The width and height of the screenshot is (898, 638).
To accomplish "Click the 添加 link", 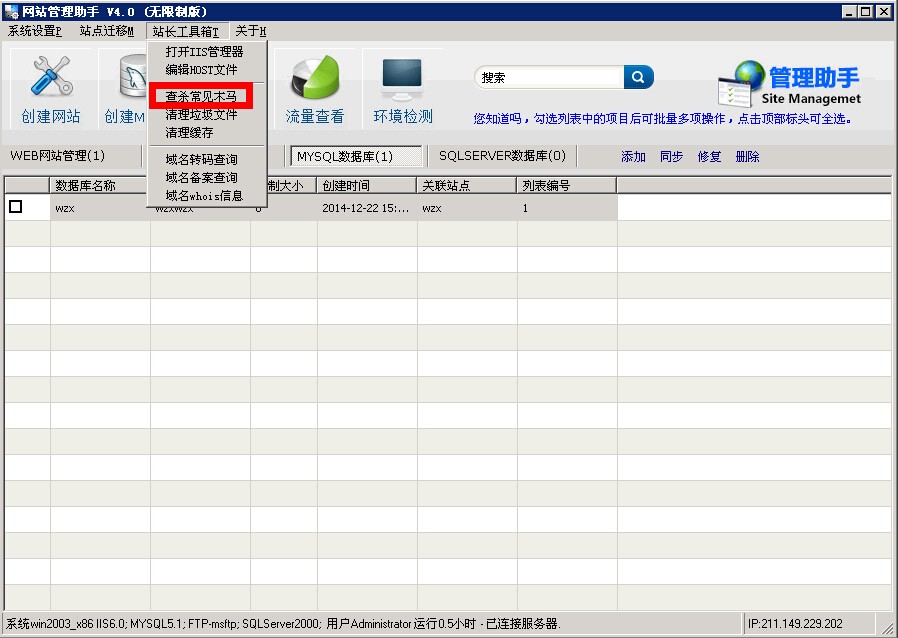I will [633, 157].
